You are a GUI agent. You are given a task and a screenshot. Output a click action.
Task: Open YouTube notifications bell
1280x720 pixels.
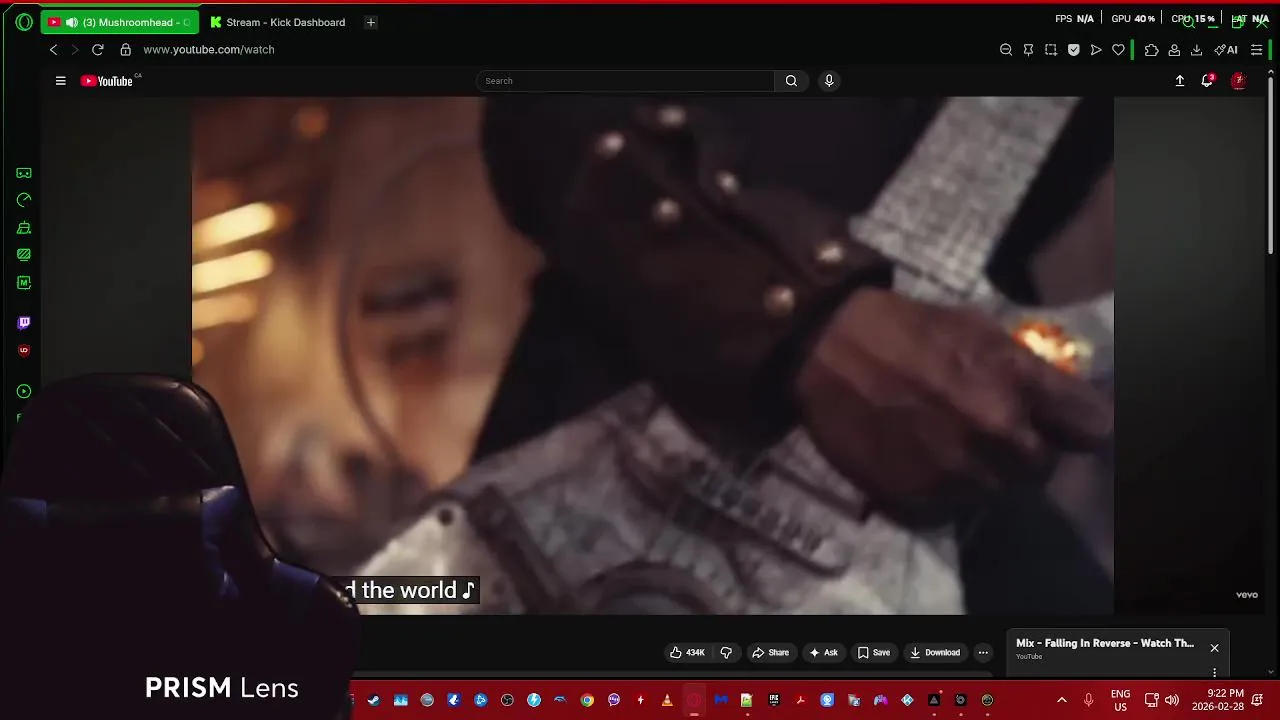(1208, 81)
